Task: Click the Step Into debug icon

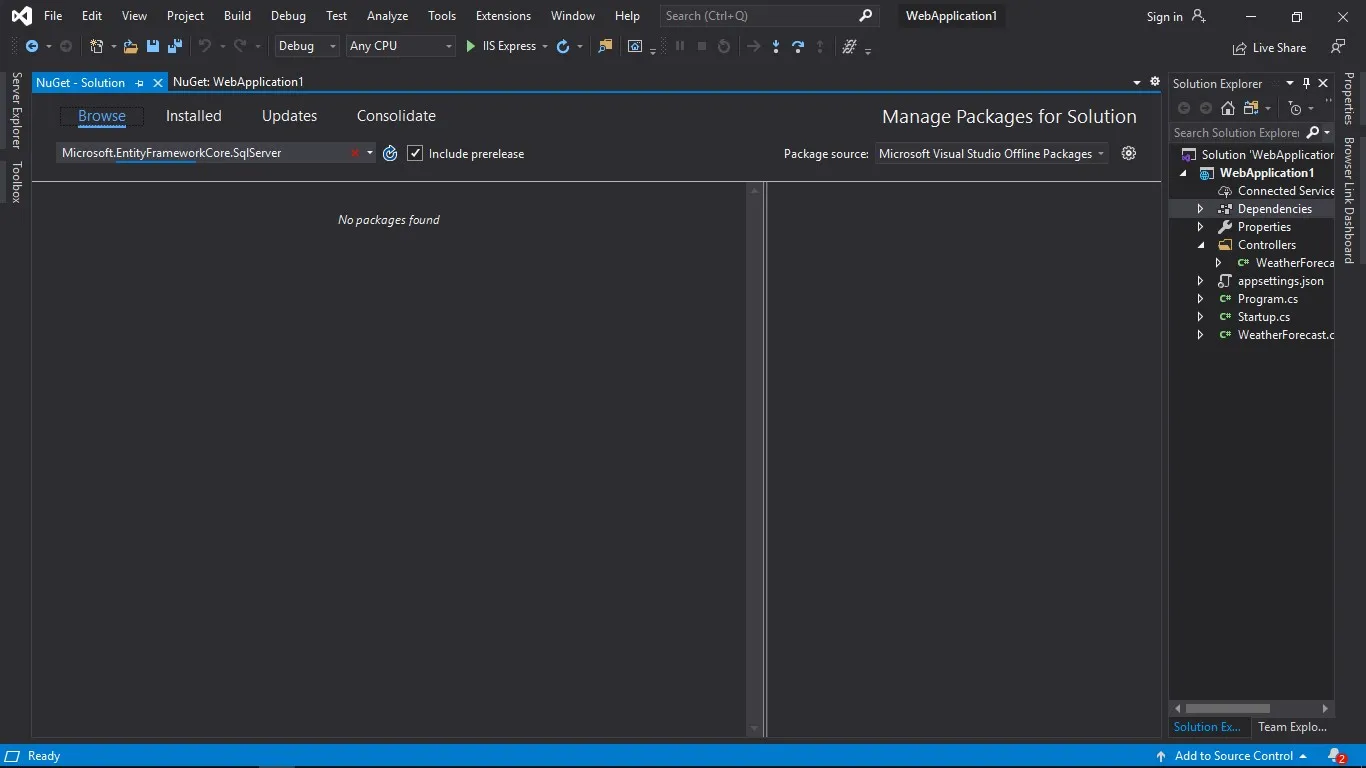Action: tap(776, 46)
